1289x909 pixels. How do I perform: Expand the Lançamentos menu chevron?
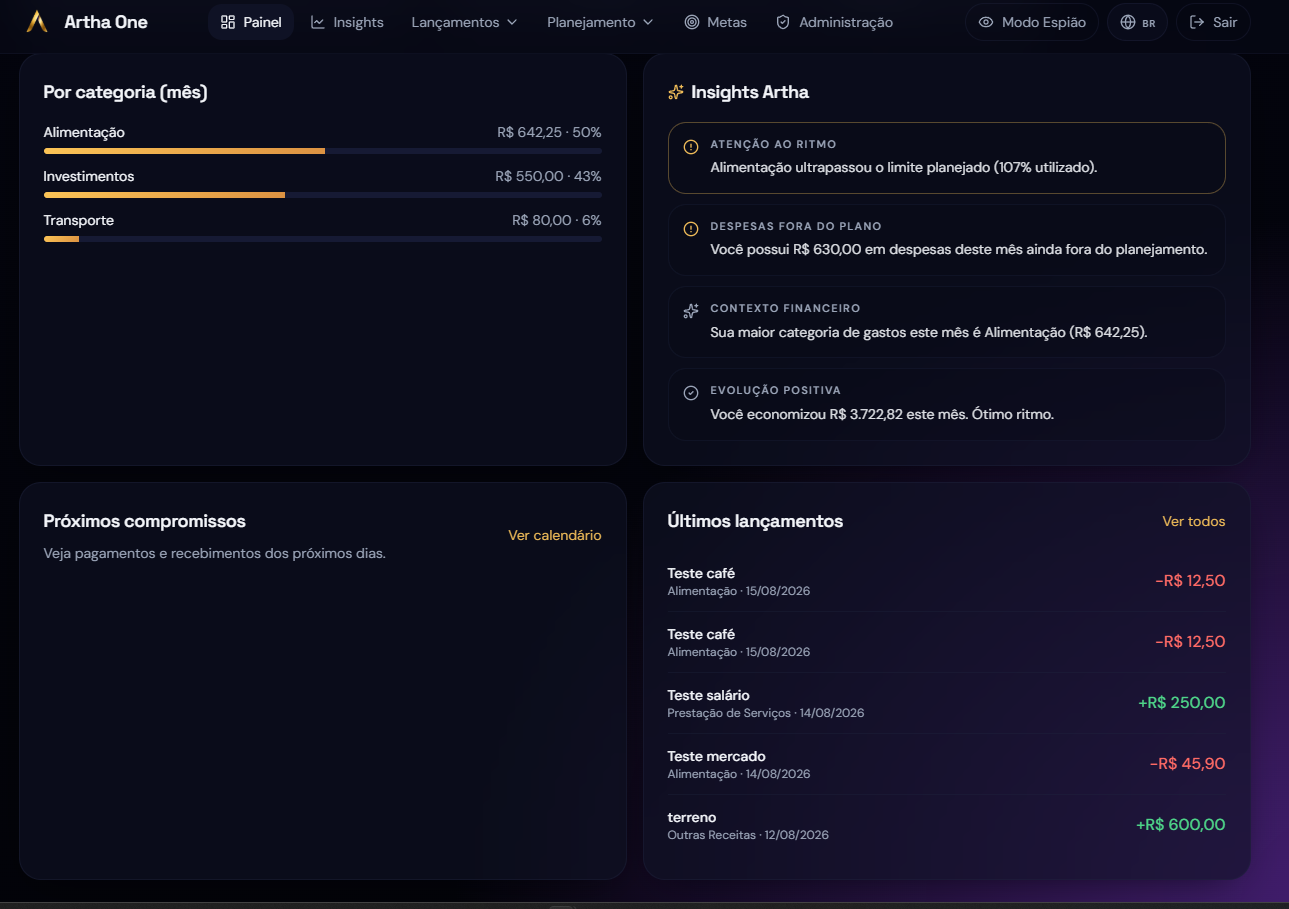coord(512,22)
